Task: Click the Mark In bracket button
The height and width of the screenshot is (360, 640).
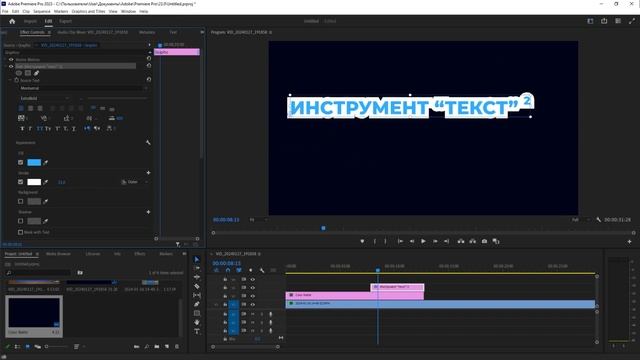Action: tap(374, 241)
